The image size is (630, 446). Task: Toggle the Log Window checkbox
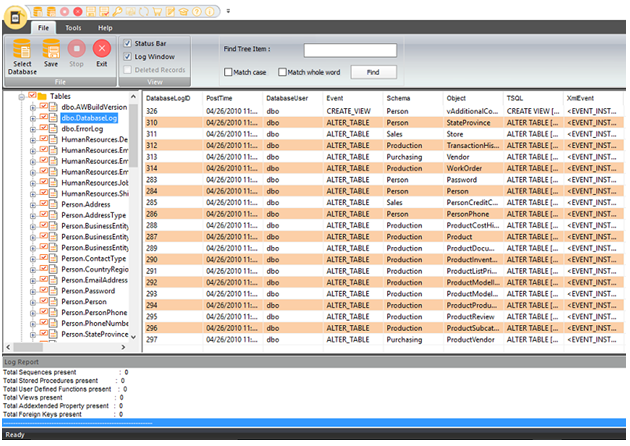tap(127, 57)
